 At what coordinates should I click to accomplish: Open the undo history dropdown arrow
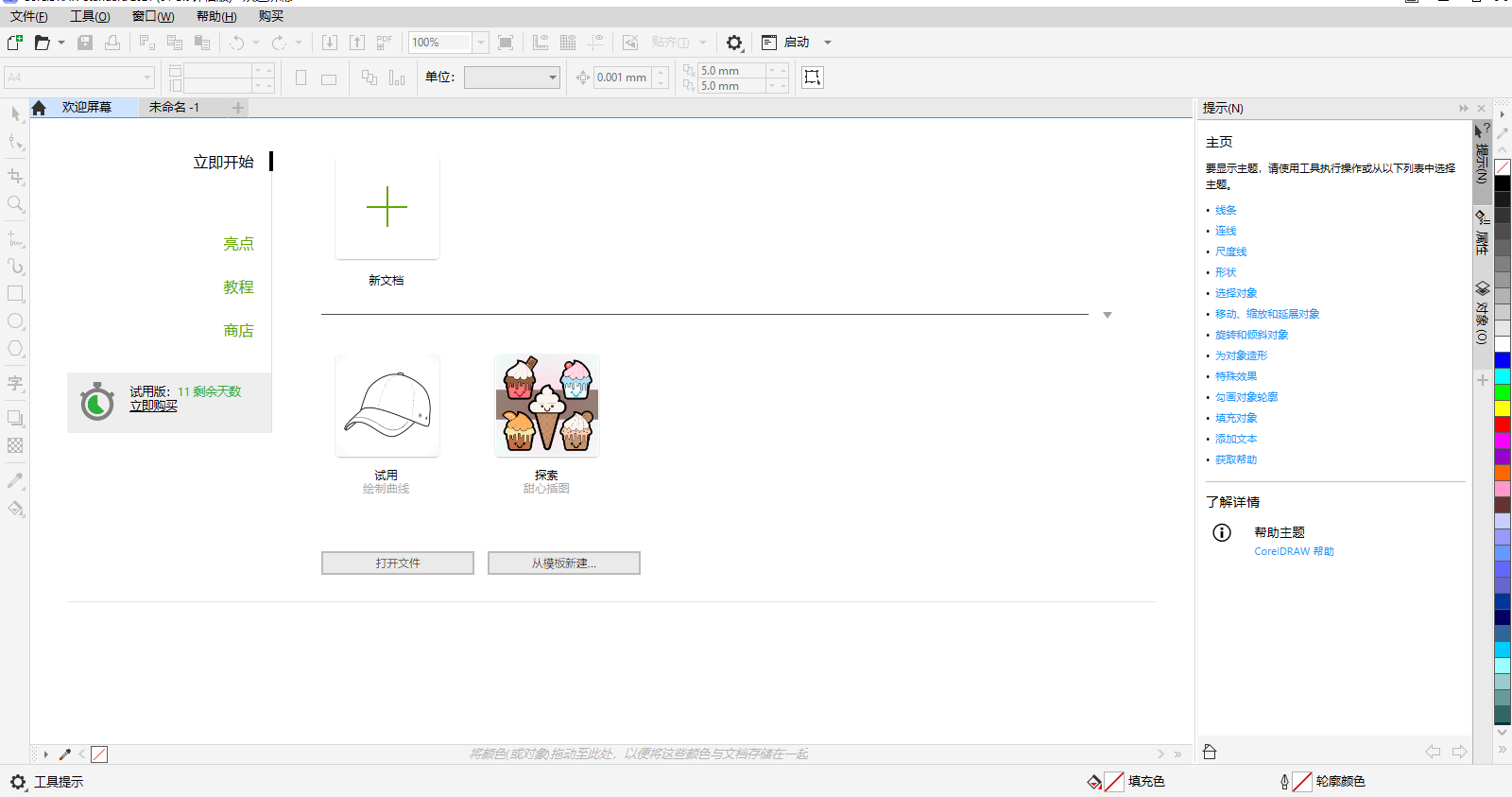[256, 43]
